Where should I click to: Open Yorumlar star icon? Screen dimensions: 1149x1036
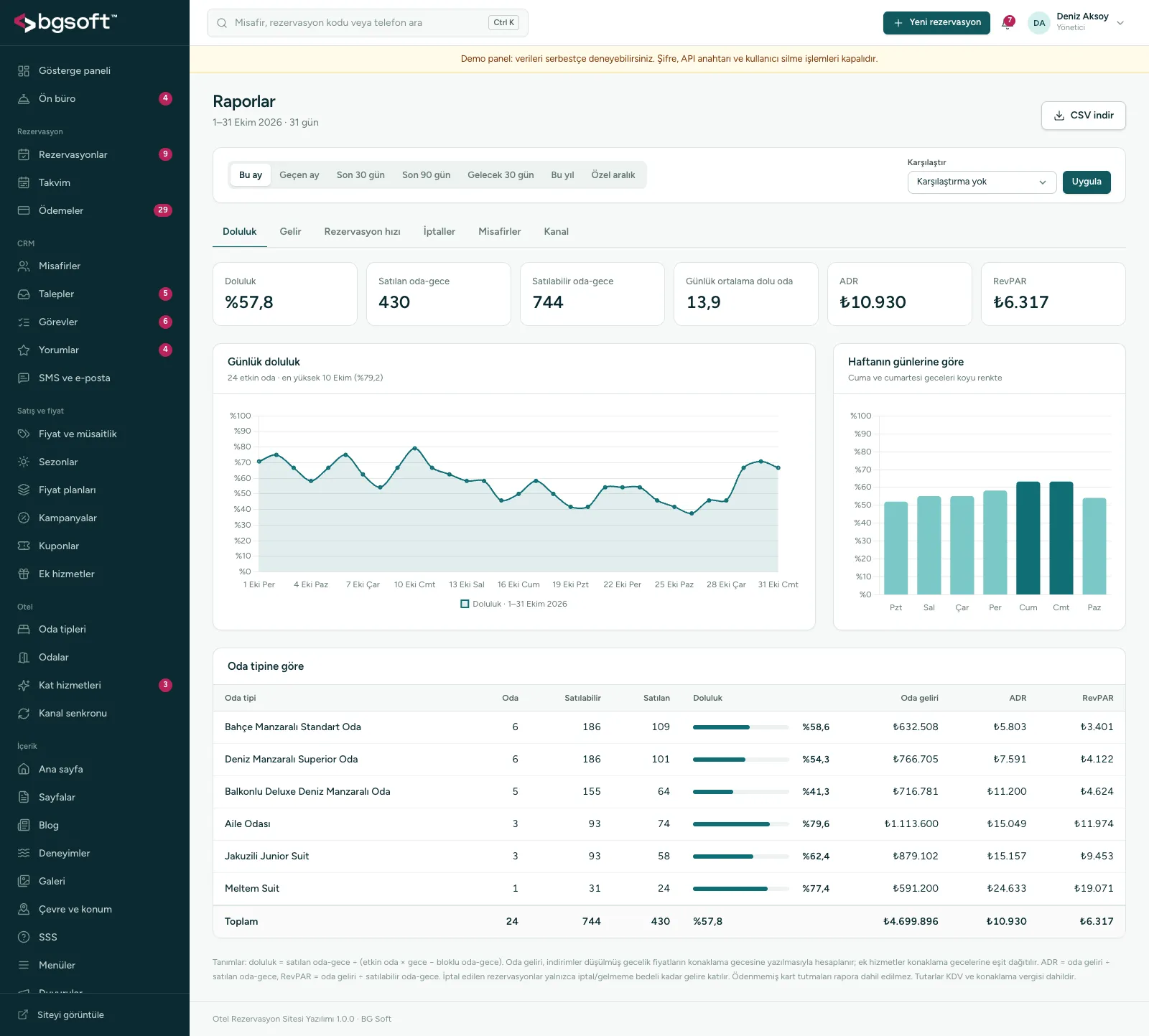(24, 350)
